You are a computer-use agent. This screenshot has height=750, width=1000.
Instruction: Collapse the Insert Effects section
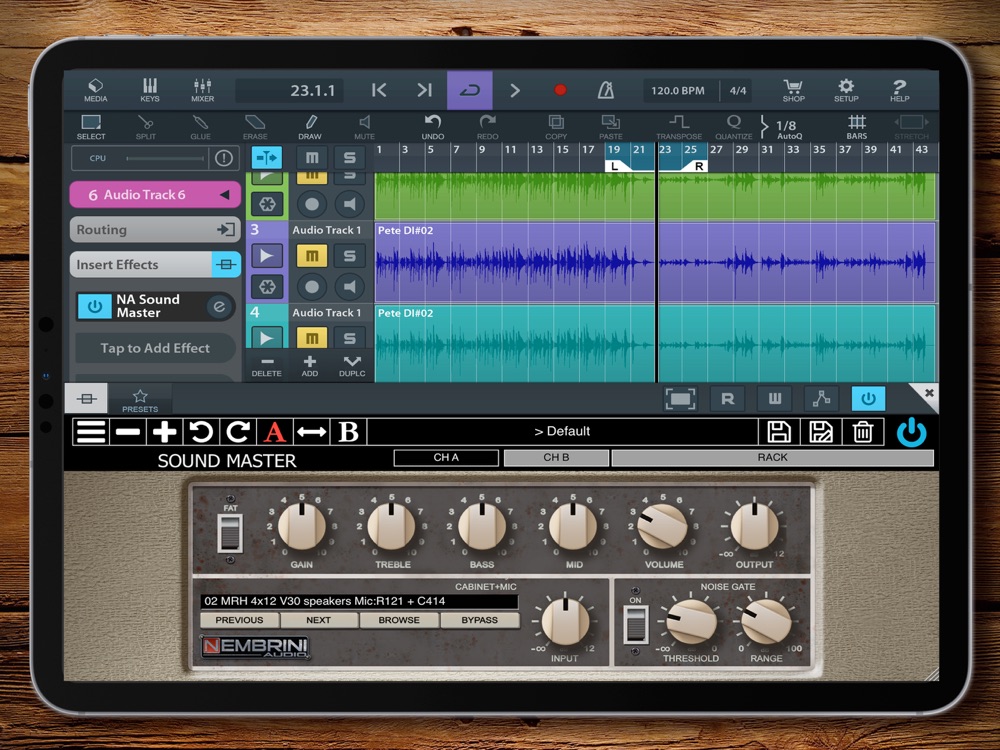click(x=155, y=264)
